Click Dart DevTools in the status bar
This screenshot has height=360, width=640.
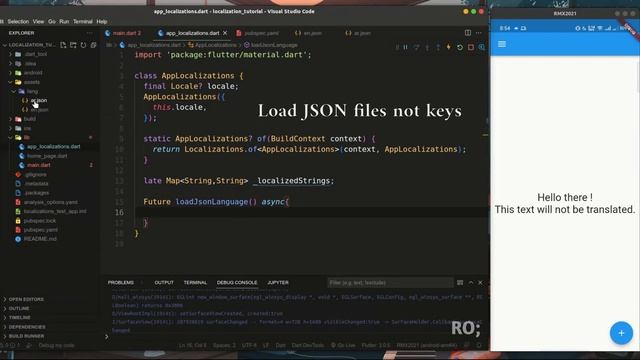point(308,345)
